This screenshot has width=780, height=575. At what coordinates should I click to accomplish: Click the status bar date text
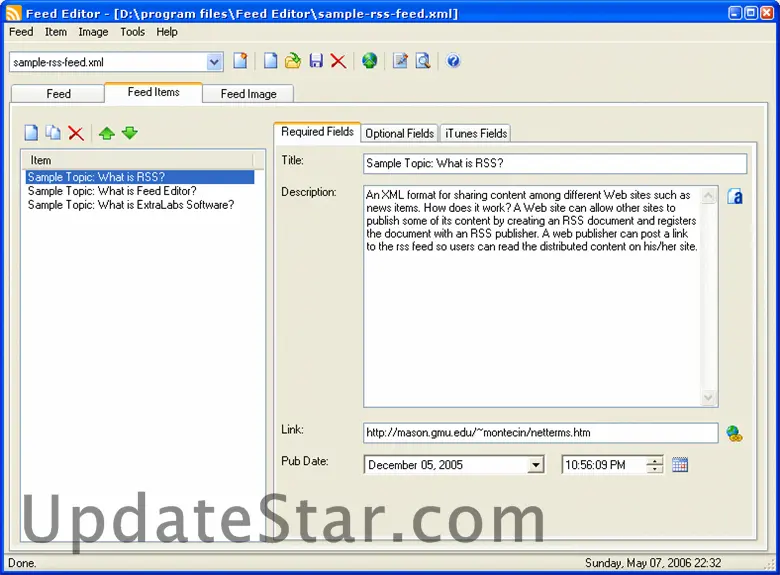[653, 563]
